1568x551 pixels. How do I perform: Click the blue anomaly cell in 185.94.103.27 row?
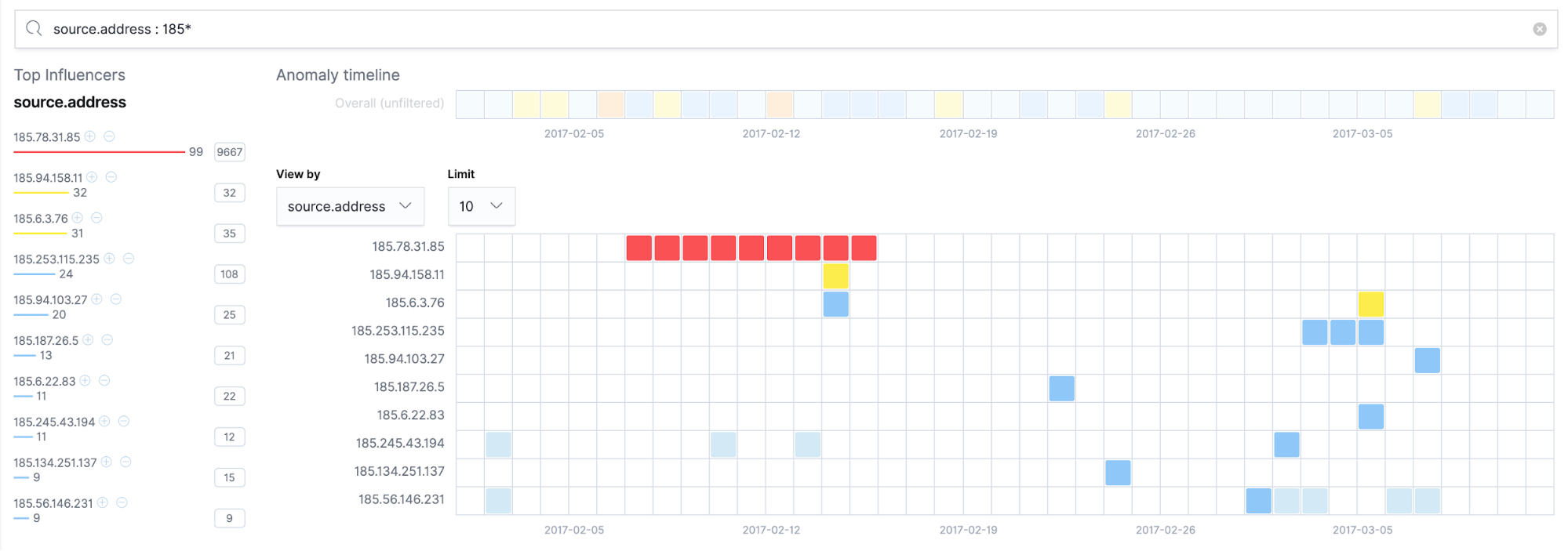pos(1428,361)
